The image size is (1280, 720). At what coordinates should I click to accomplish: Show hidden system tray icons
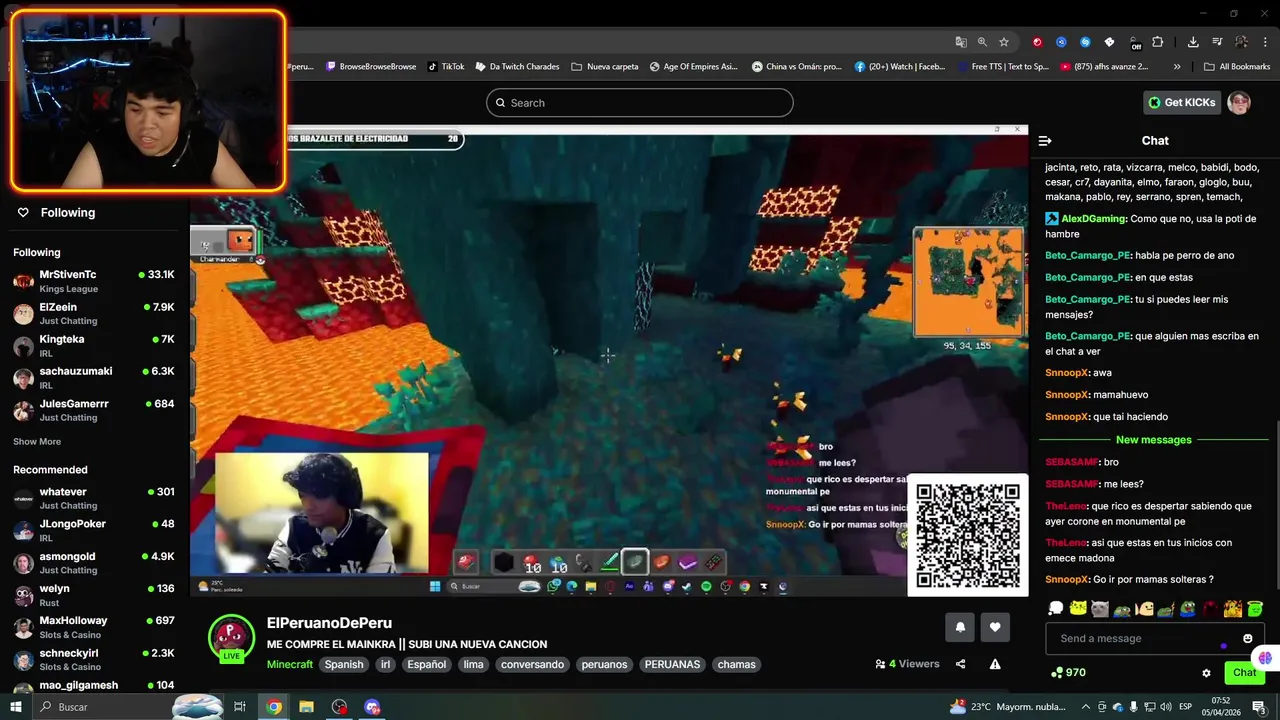[x=1086, y=707]
